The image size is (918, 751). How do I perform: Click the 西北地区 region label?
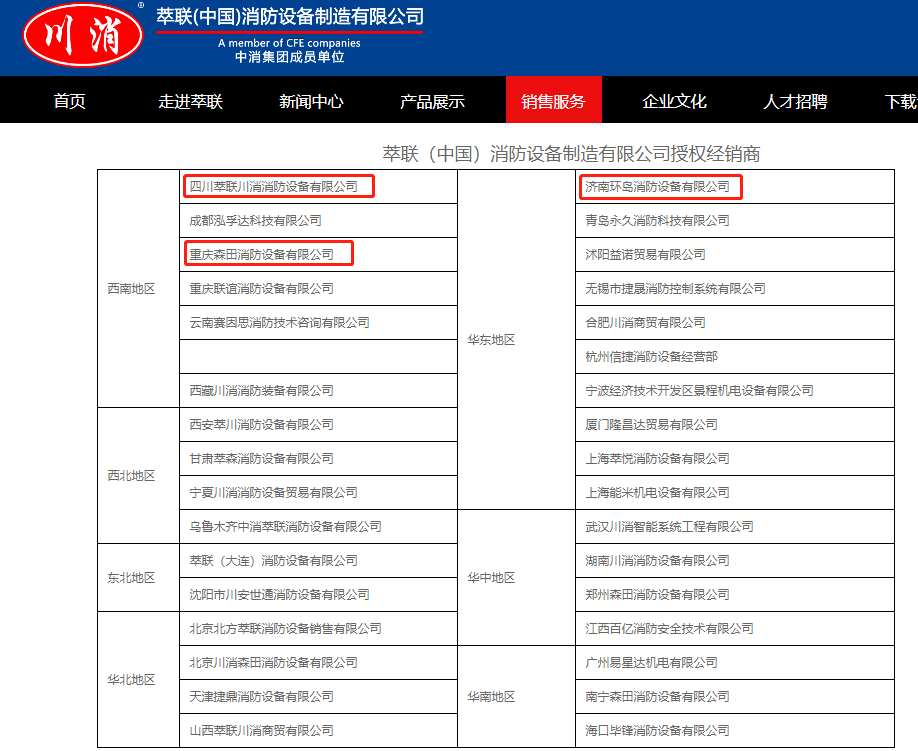click(131, 475)
